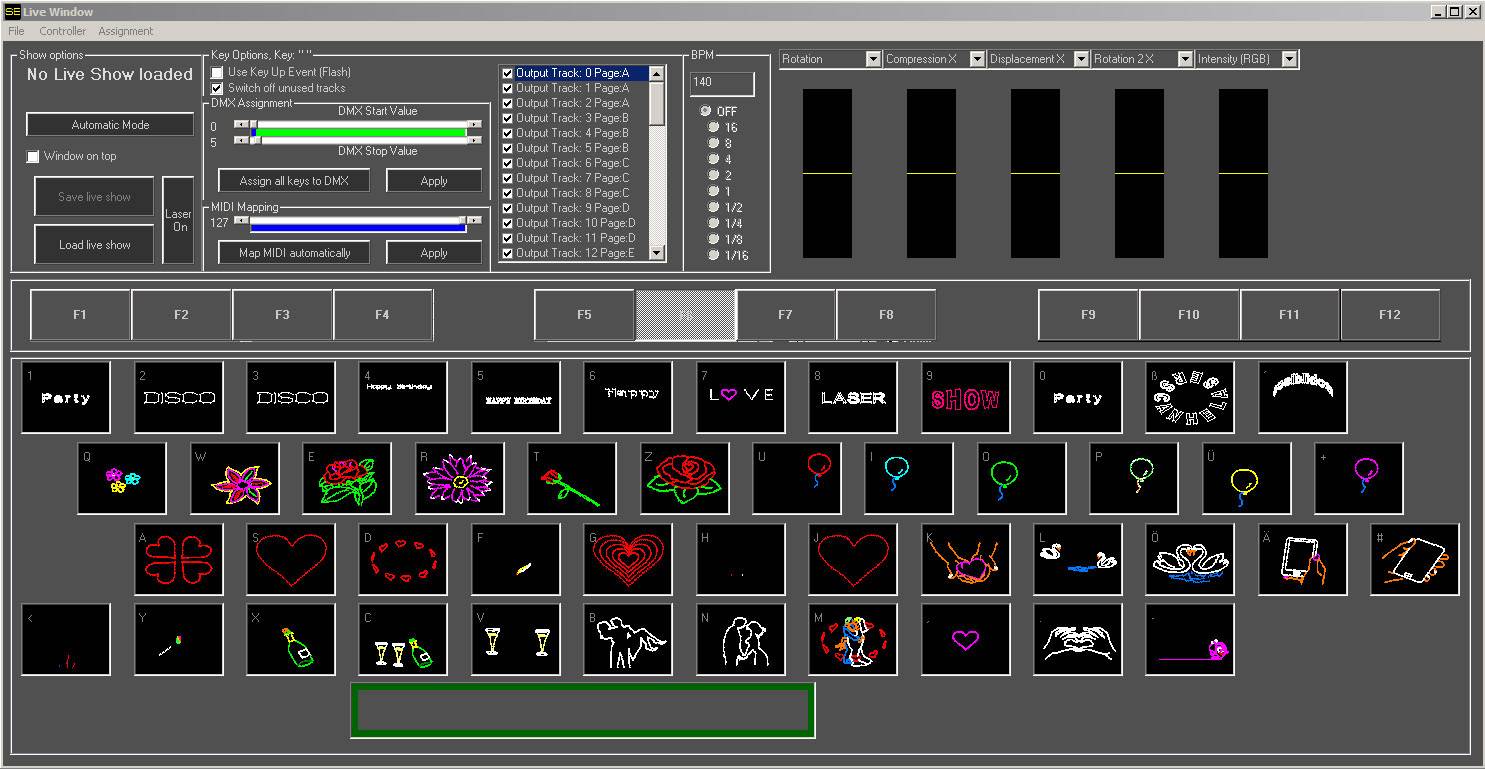Uncheck Switch off unused tracks

[217, 88]
